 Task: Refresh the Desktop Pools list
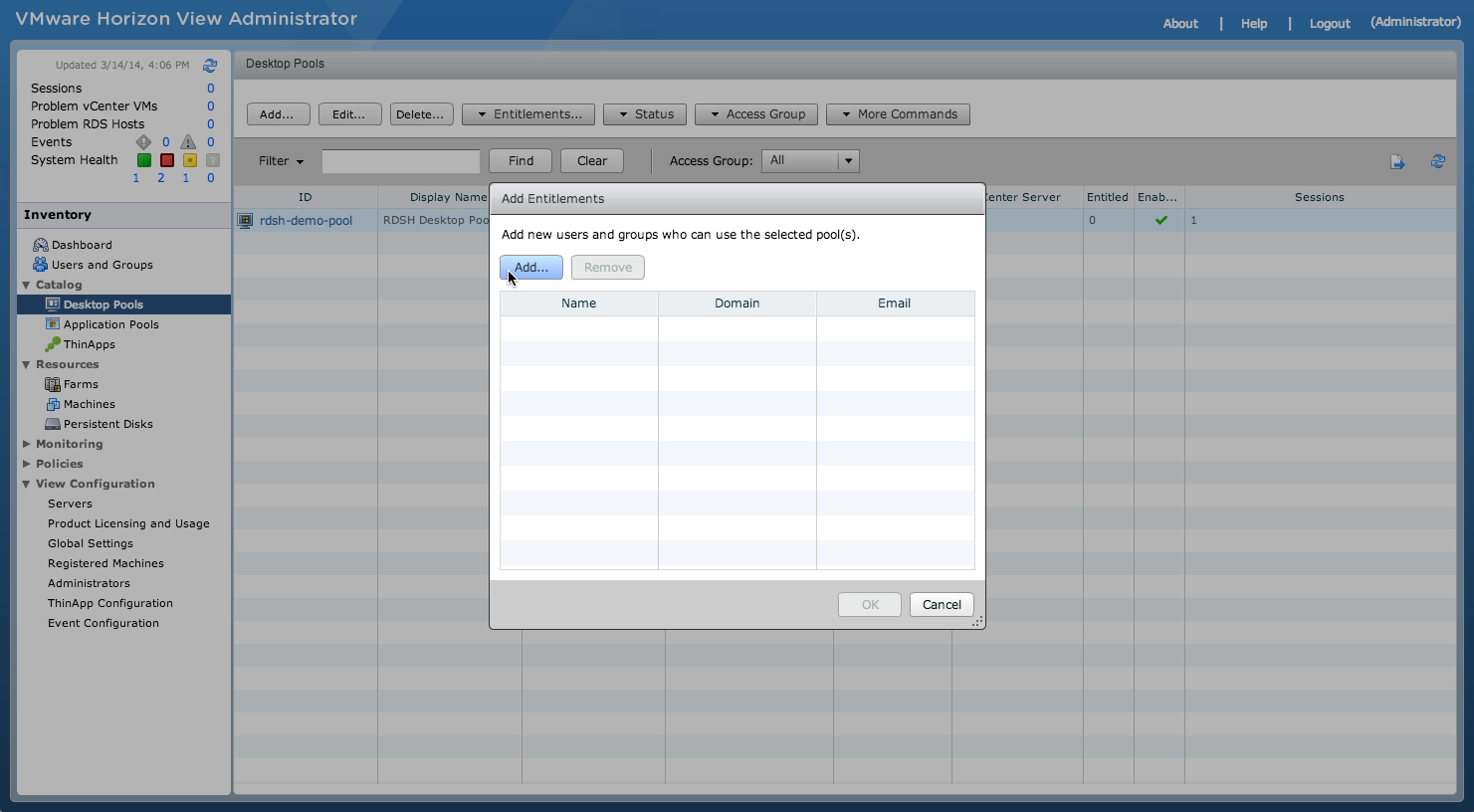(1437, 160)
